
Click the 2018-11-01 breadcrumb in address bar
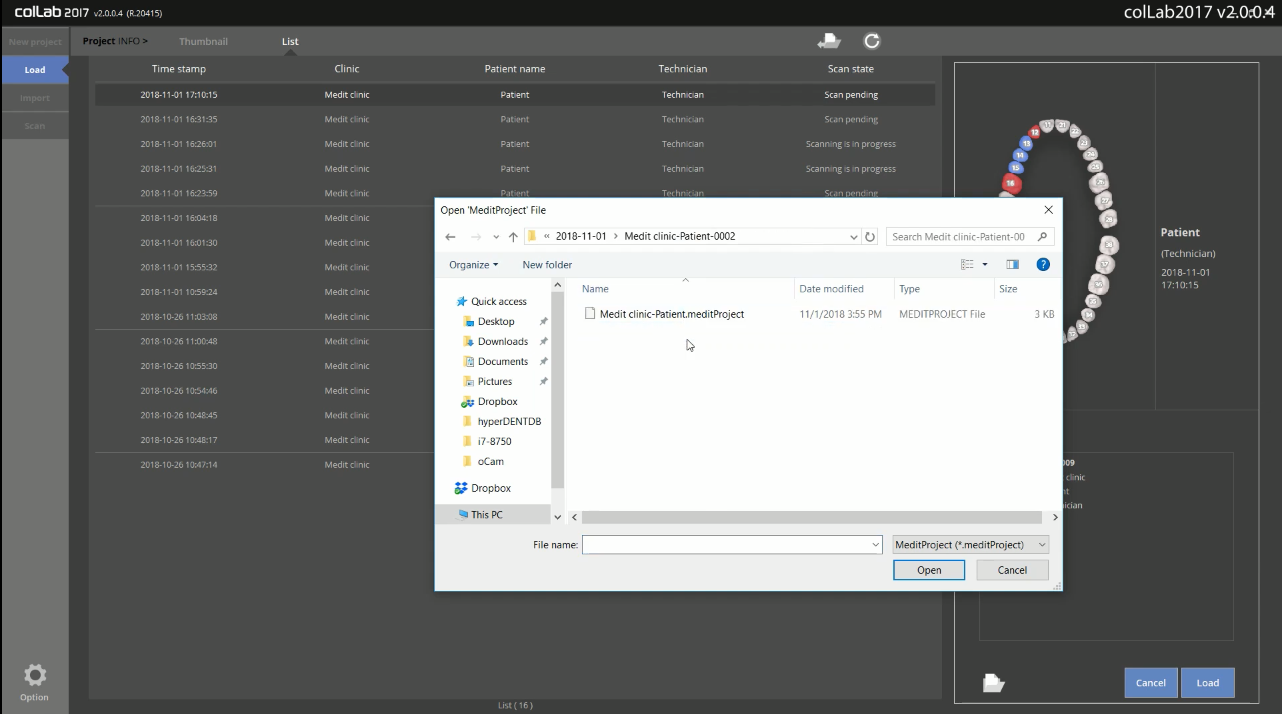pos(581,237)
